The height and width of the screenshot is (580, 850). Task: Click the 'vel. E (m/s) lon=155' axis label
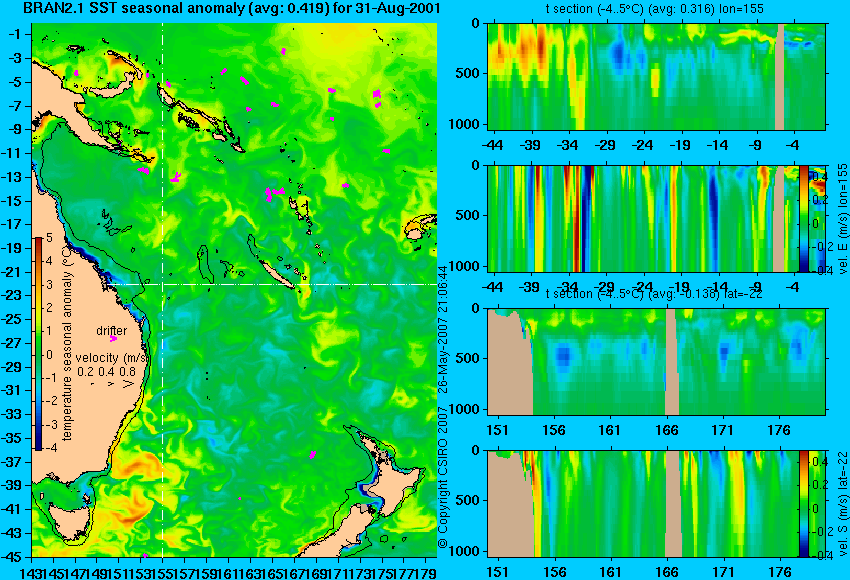[x=843, y=219]
